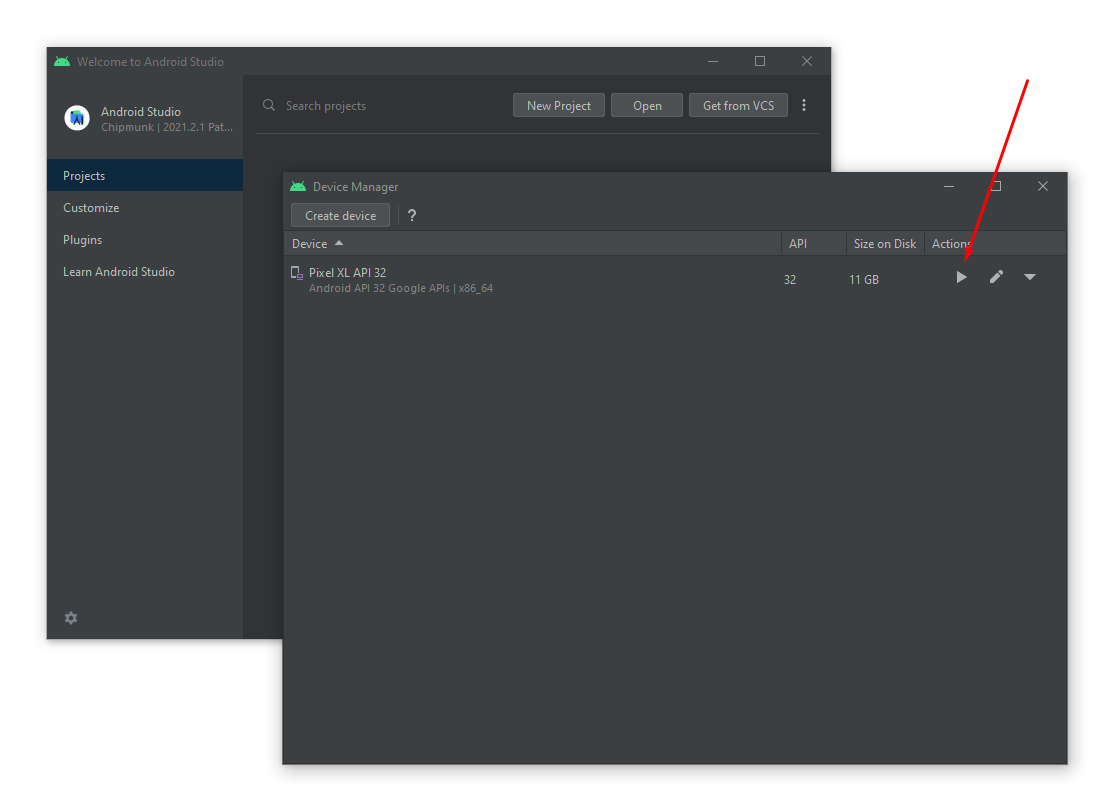This screenshot has height=796, width=1114.
Task: Focus the Search projects field
Action: pyautogui.click(x=384, y=106)
